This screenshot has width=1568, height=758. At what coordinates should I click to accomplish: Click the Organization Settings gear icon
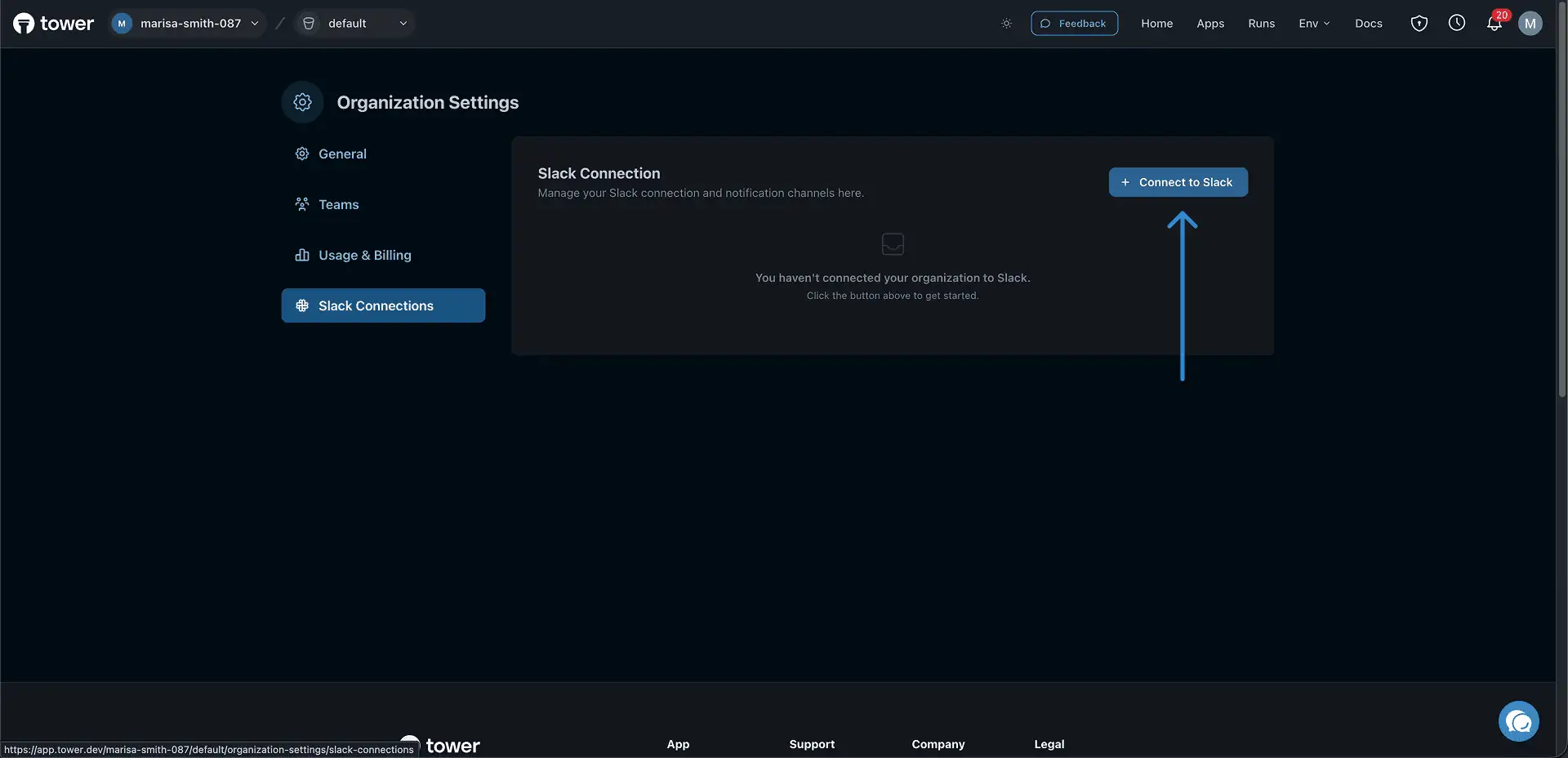(303, 102)
